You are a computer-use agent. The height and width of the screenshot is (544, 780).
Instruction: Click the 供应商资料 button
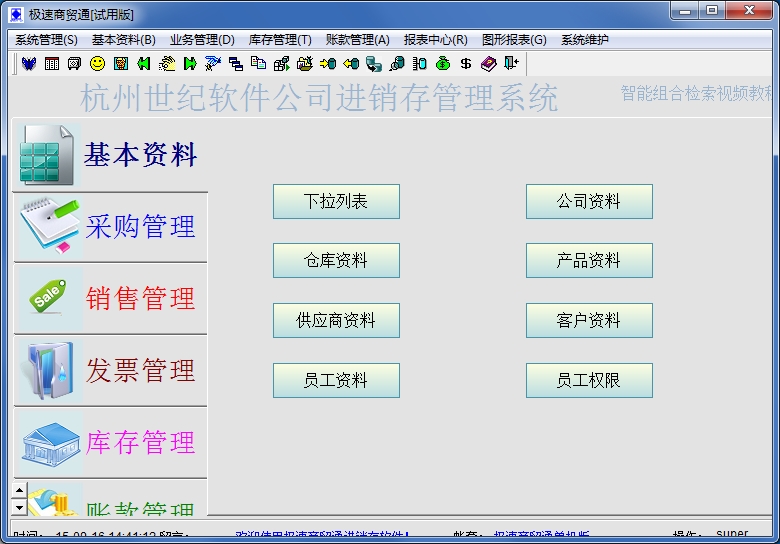click(336, 320)
